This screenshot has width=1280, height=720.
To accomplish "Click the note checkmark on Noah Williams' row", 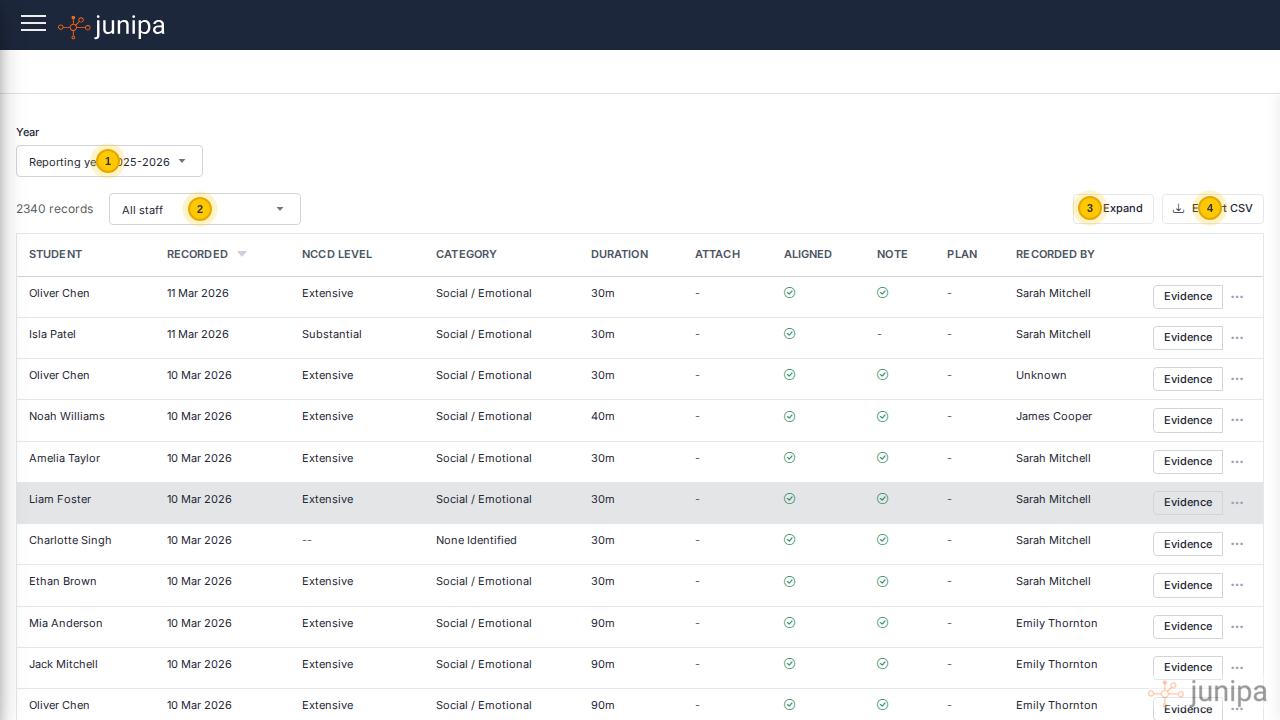I will pyautogui.click(x=882, y=416).
